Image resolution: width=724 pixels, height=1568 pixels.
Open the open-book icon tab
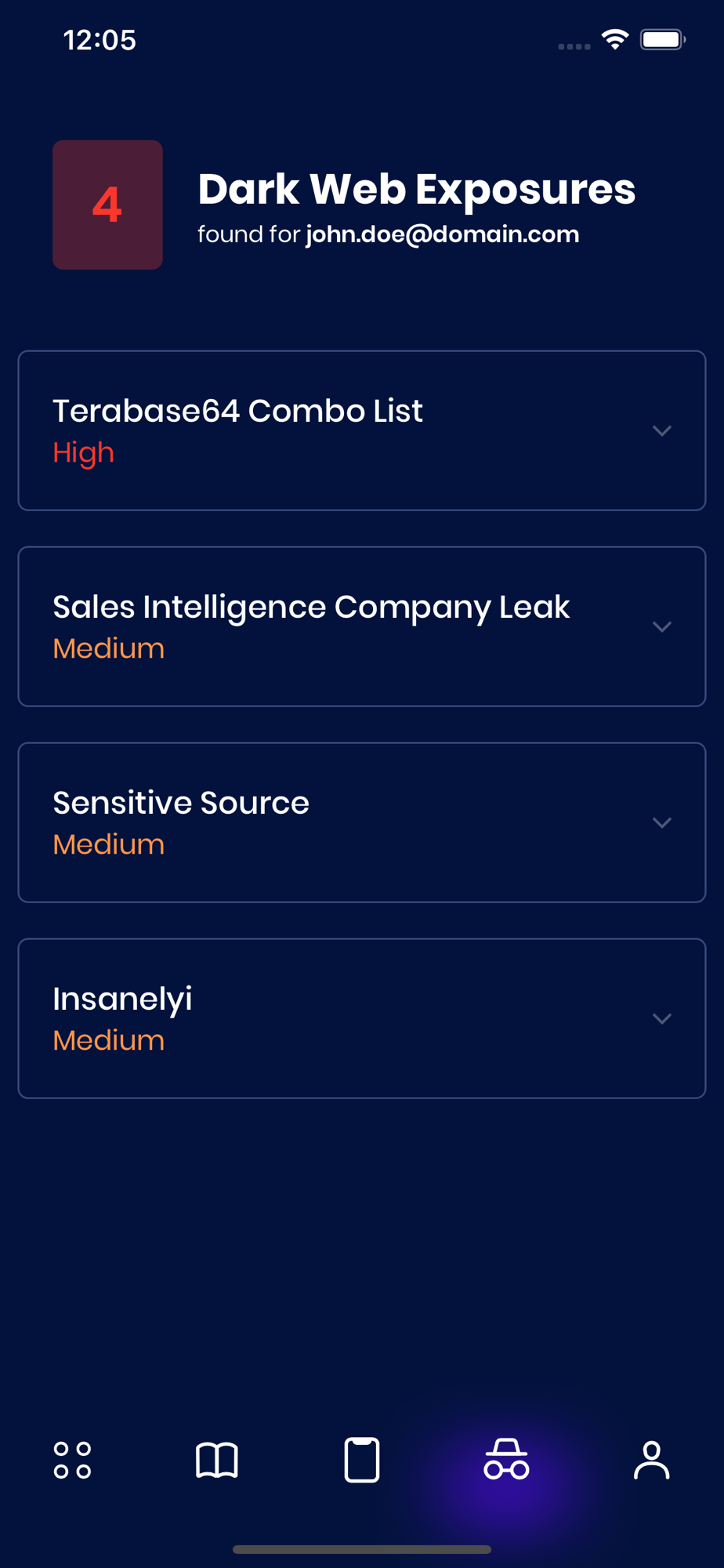pyautogui.click(x=217, y=1460)
